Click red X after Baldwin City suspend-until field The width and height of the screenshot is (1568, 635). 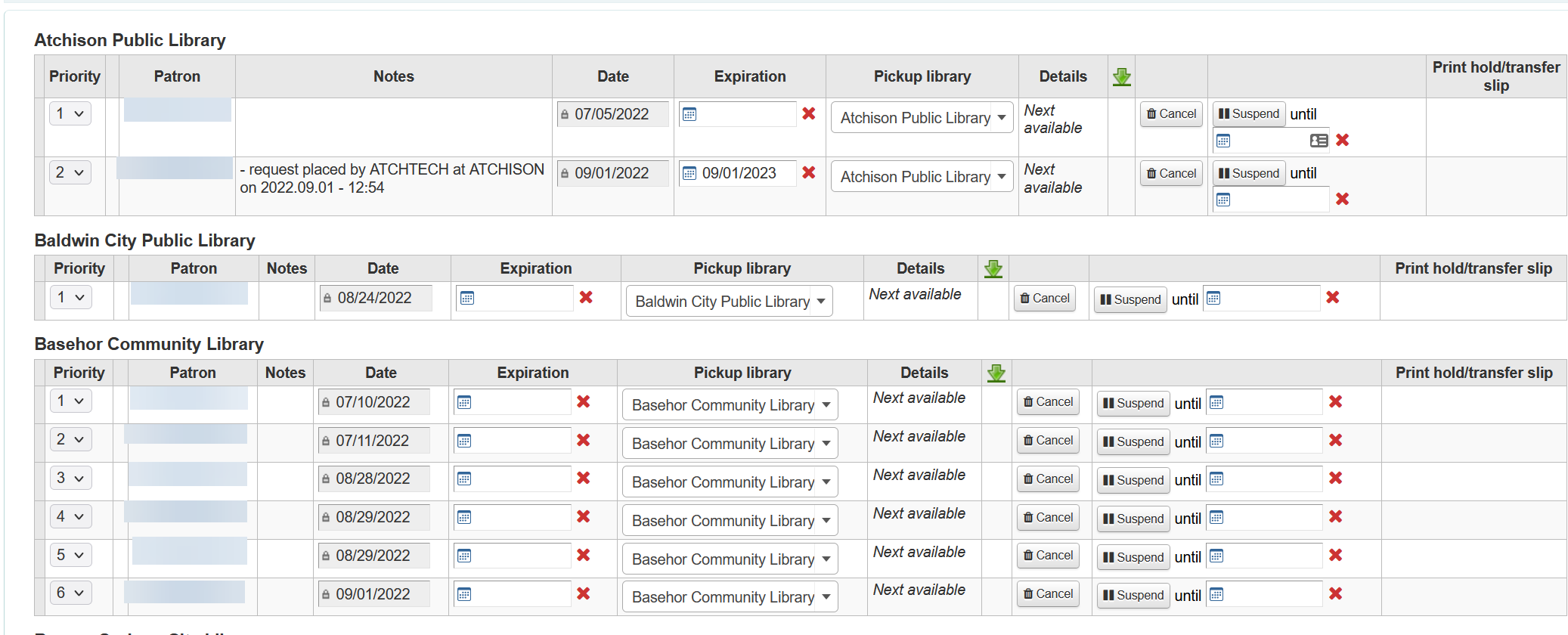coord(1332,298)
